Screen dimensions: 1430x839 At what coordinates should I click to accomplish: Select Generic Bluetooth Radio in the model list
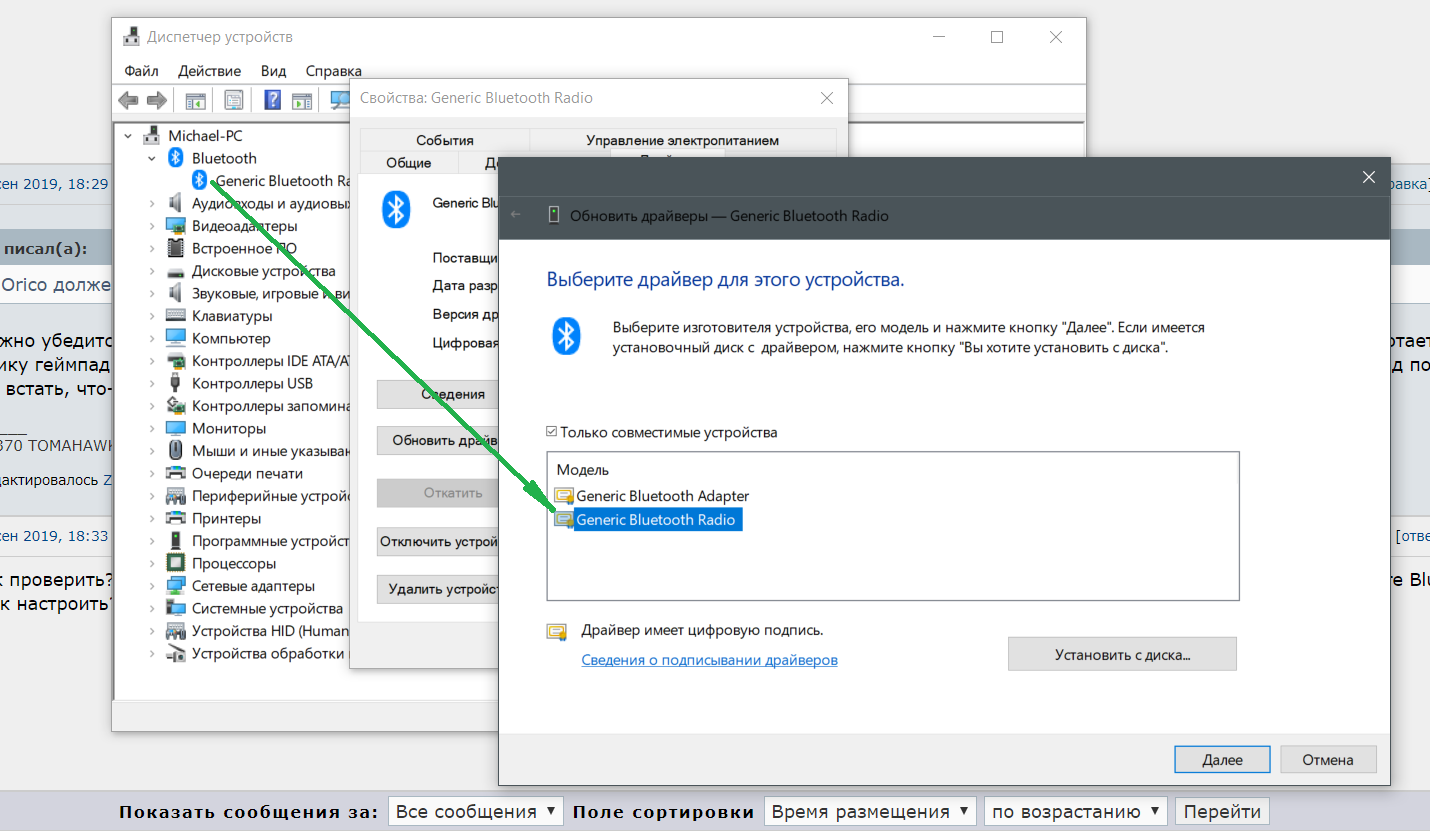(656, 520)
